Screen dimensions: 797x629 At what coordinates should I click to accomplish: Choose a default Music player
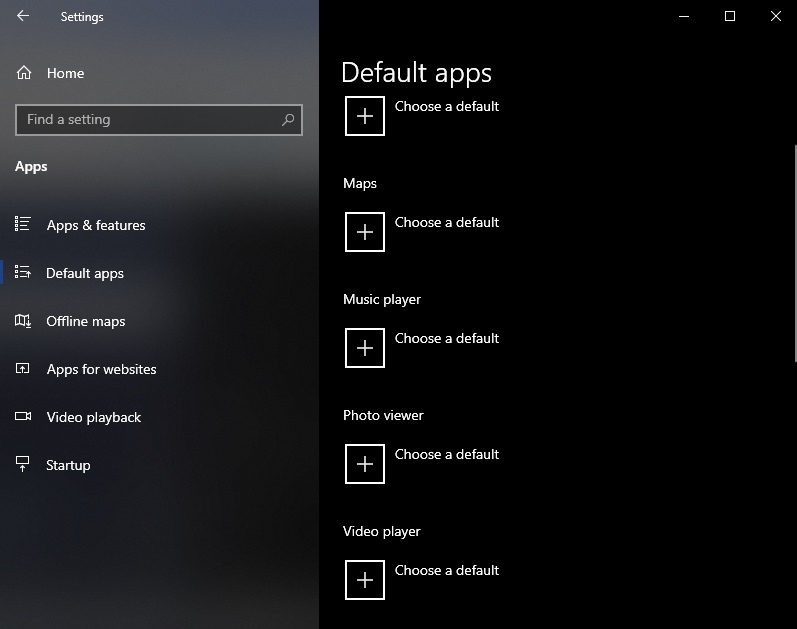click(x=447, y=338)
